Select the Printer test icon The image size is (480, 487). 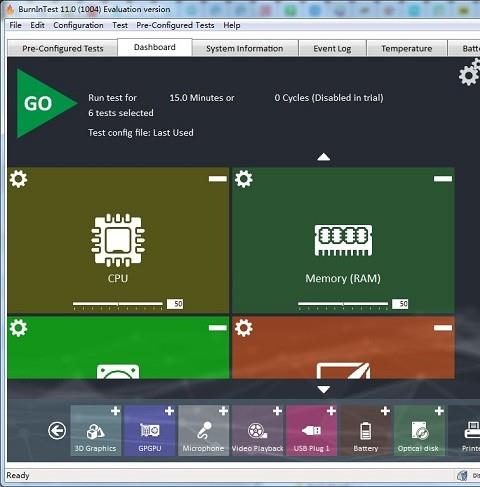471,431
